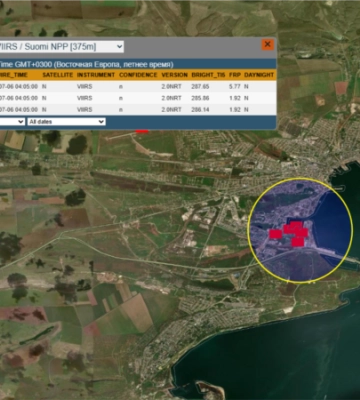Screen dimensions: 360x400
Task: Expand the All dates dropdown
Action: click(66, 122)
